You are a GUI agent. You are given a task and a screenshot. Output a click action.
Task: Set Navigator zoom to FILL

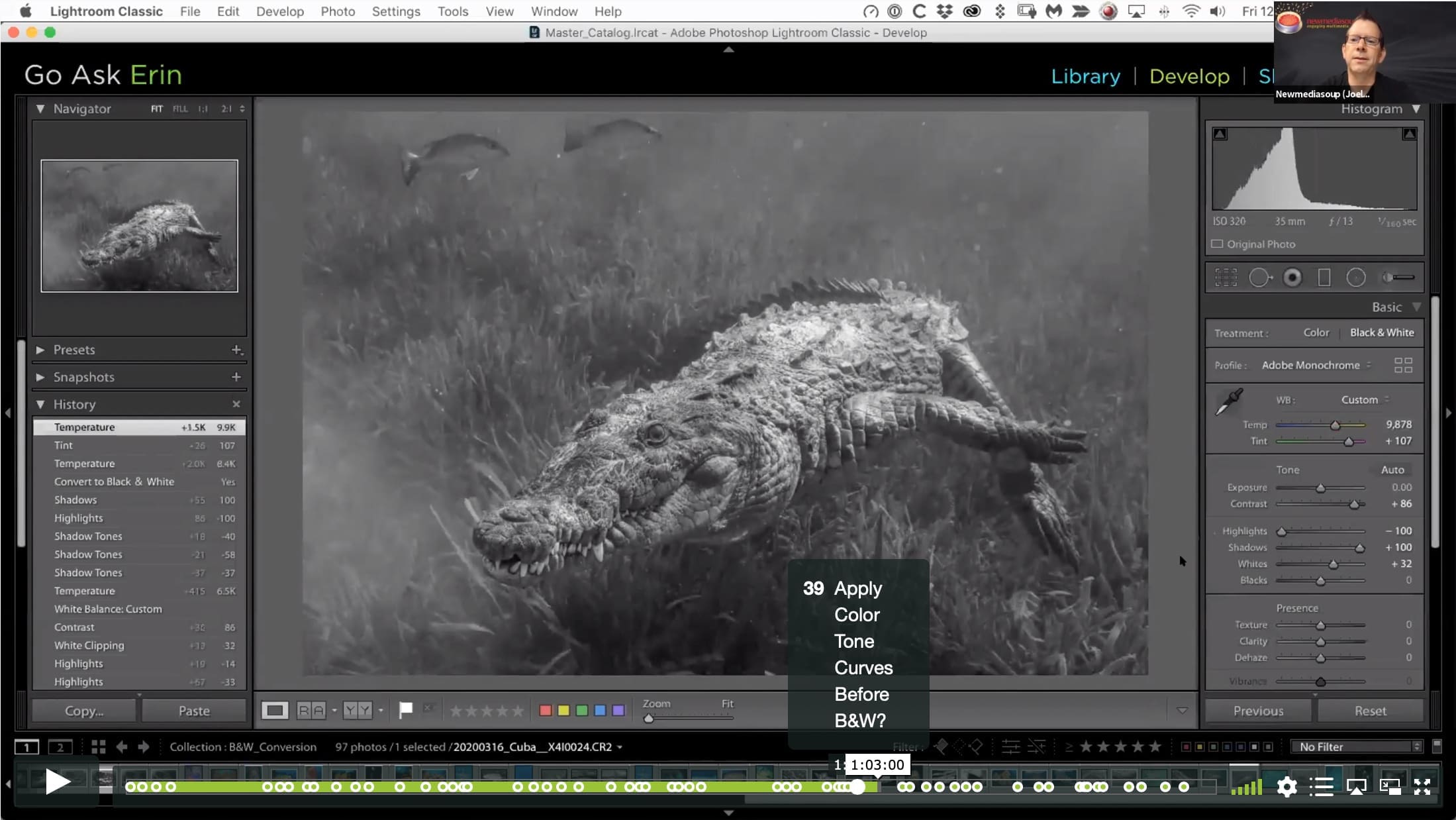(x=180, y=109)
